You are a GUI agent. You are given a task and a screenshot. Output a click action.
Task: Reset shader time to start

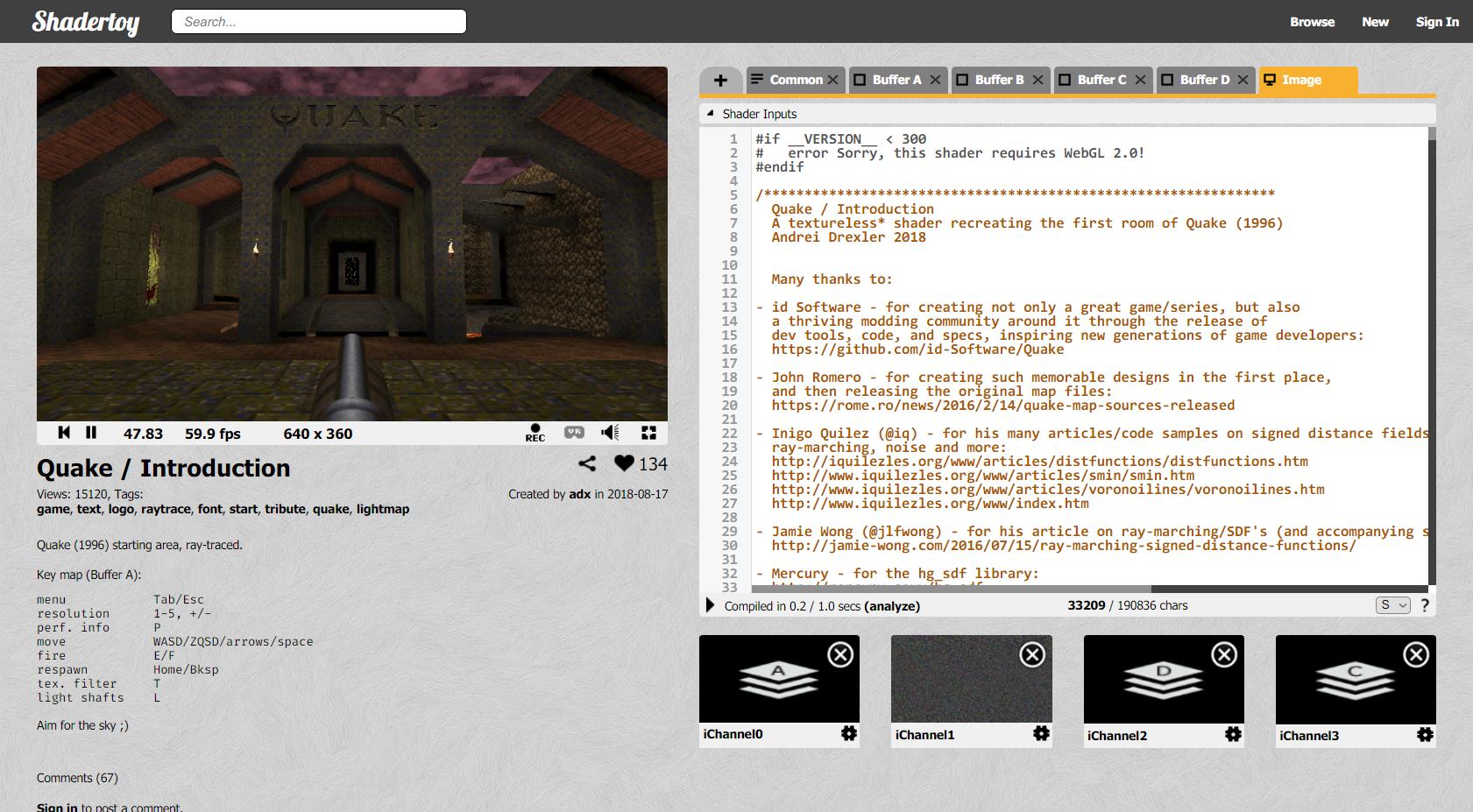64,433
